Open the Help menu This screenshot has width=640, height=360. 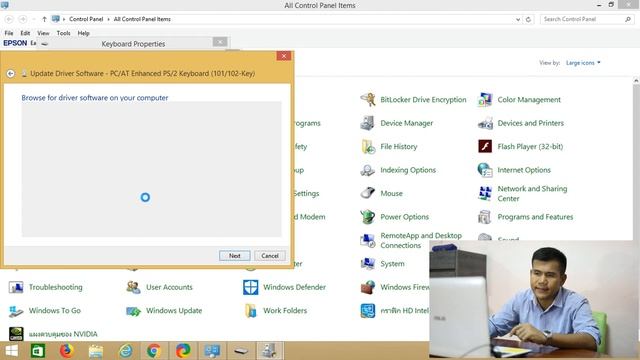[84, 33]
